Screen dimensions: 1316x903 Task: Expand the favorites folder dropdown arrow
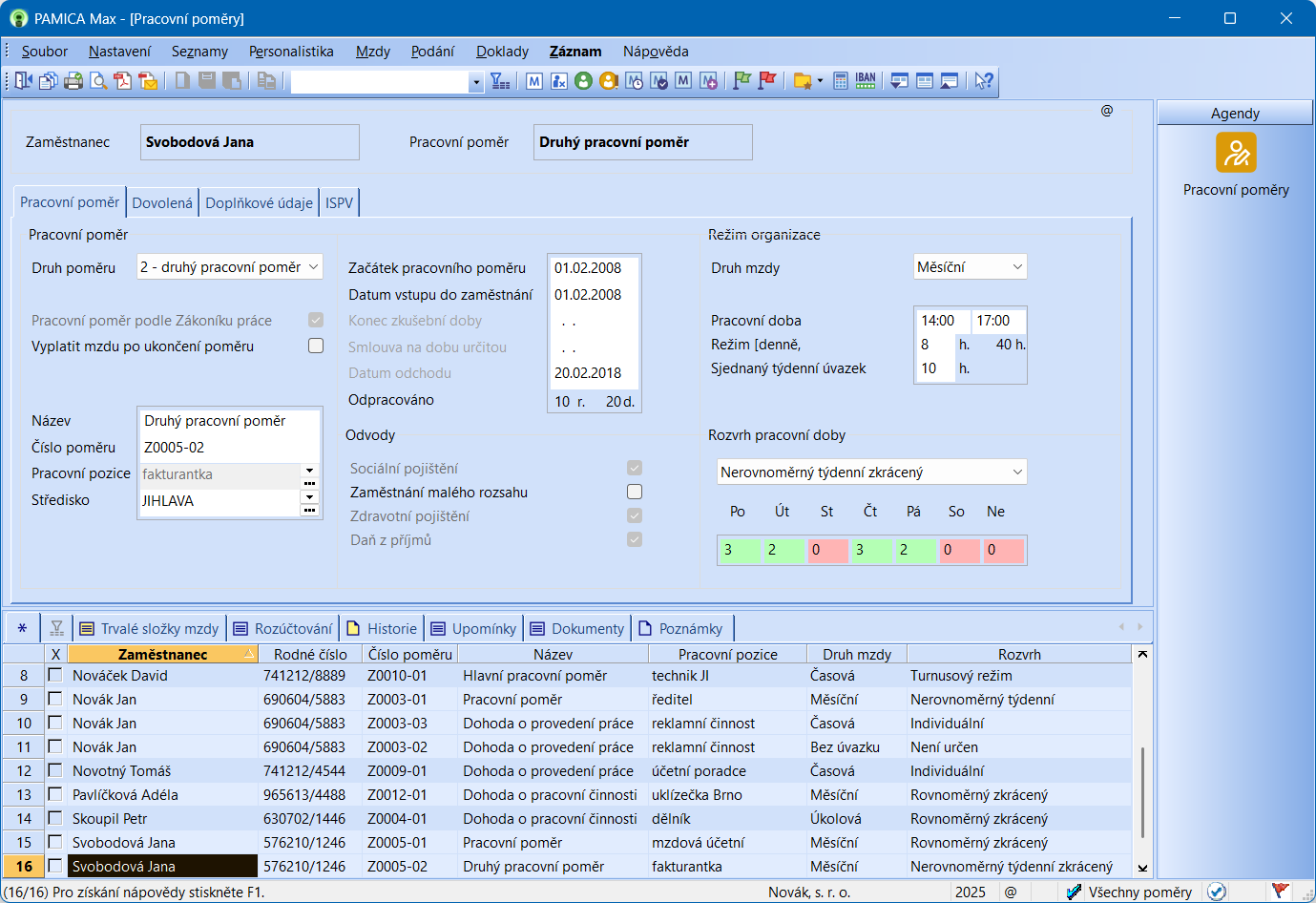[820, 81]
